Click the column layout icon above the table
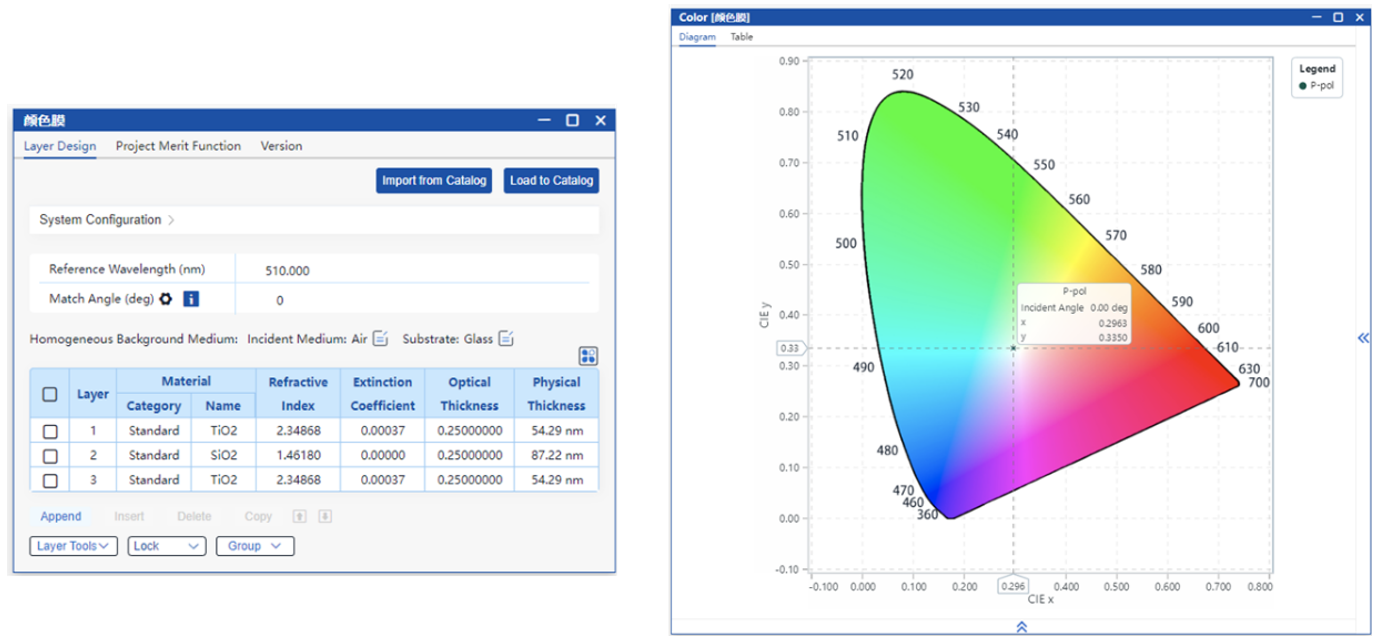 click(588, 356)
